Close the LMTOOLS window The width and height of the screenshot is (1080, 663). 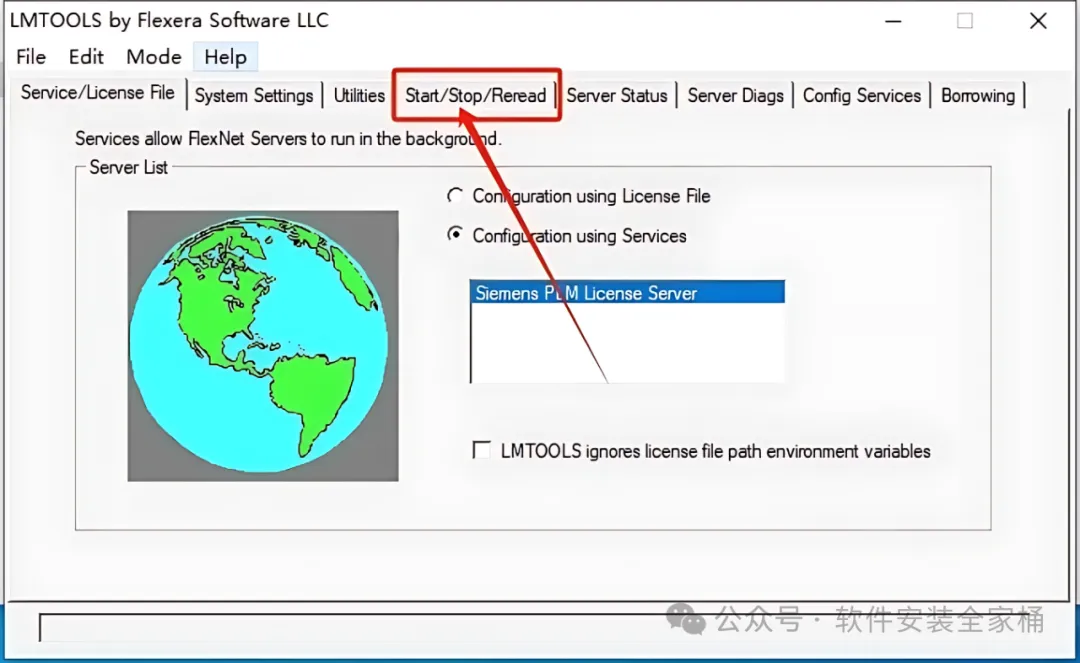point(1038,21)
